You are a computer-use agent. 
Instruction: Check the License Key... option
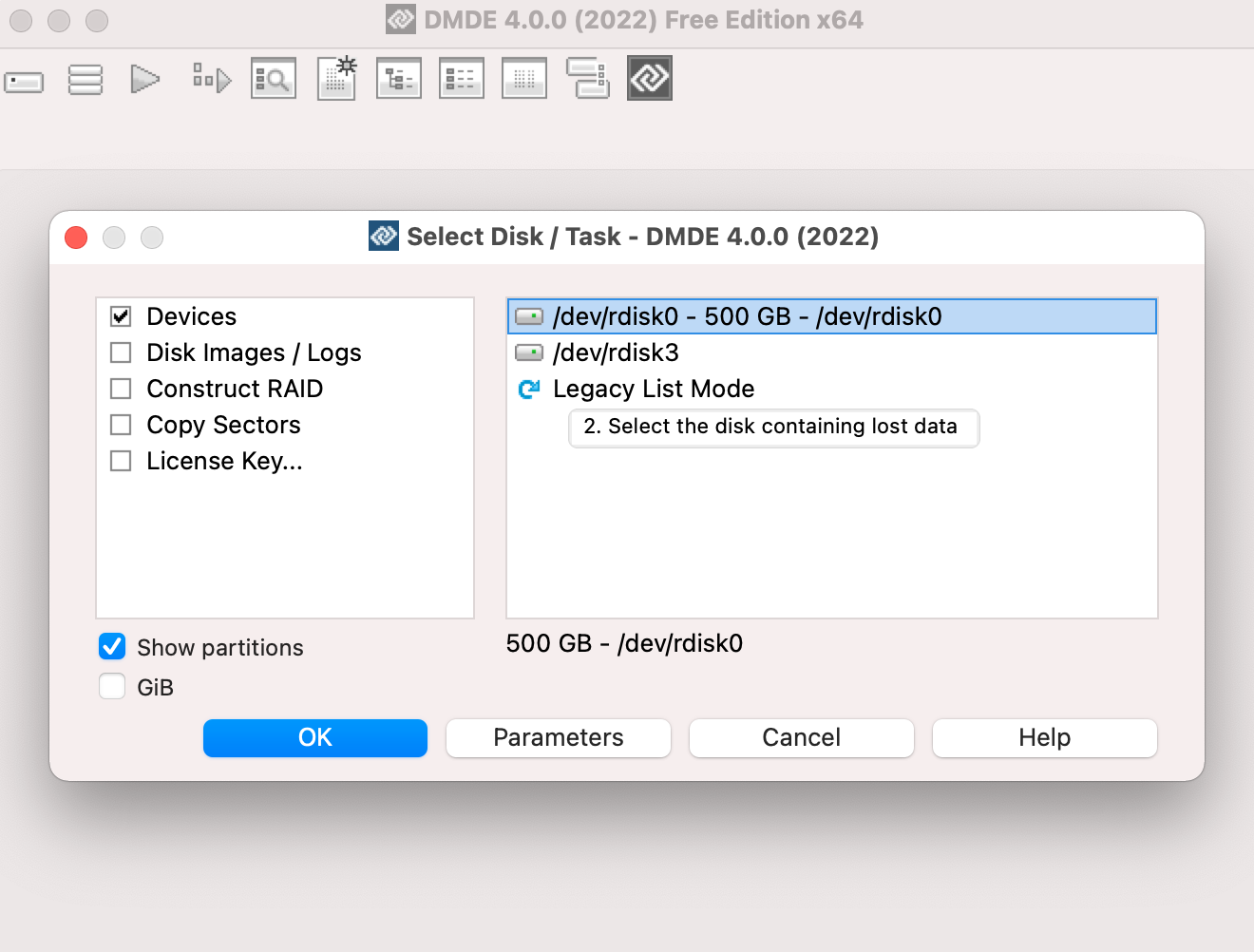point(121,461)
